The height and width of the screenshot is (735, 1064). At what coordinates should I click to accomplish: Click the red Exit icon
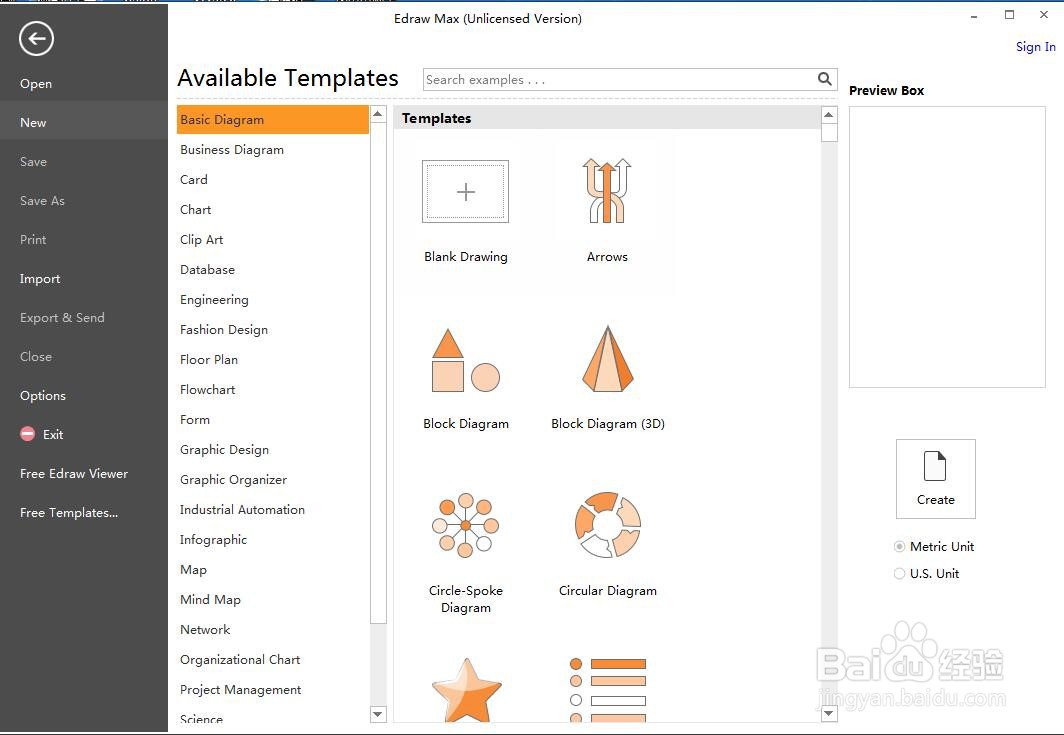coord(27,434)
